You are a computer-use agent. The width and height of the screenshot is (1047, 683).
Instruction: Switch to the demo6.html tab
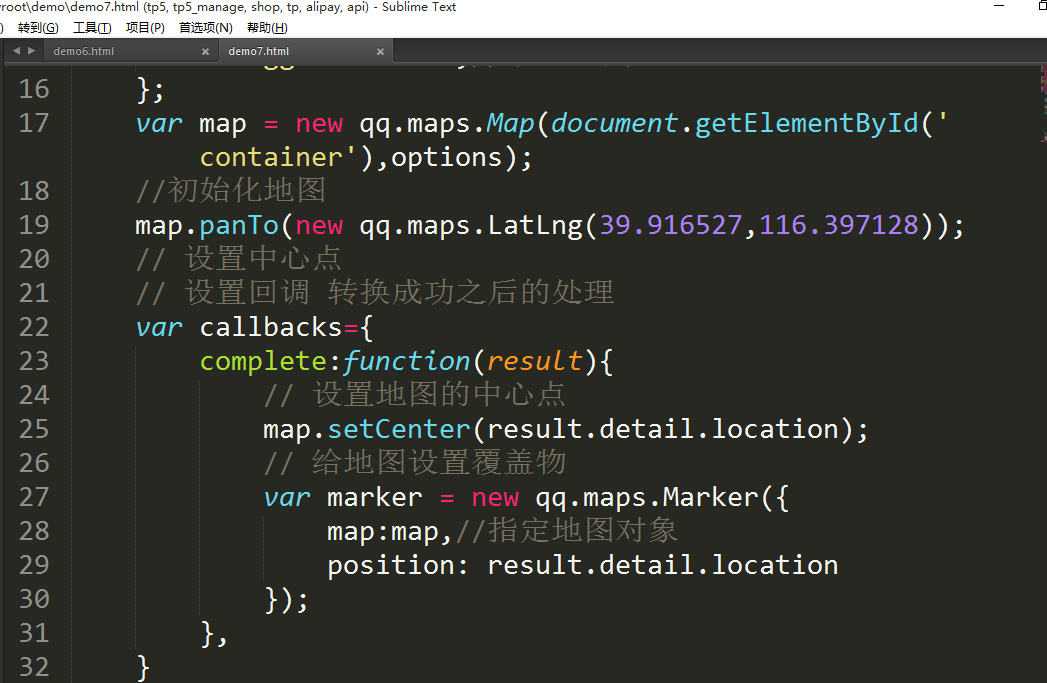(x=84, y=51)
